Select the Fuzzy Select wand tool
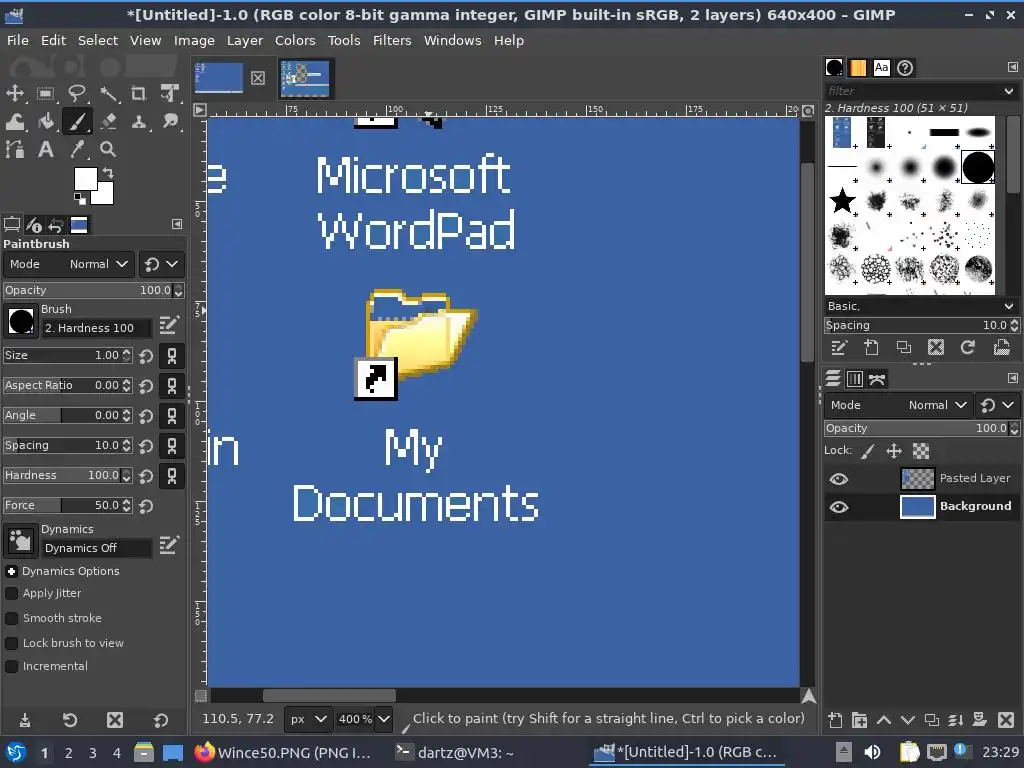The image size is (1024, 768). [108, 93]
